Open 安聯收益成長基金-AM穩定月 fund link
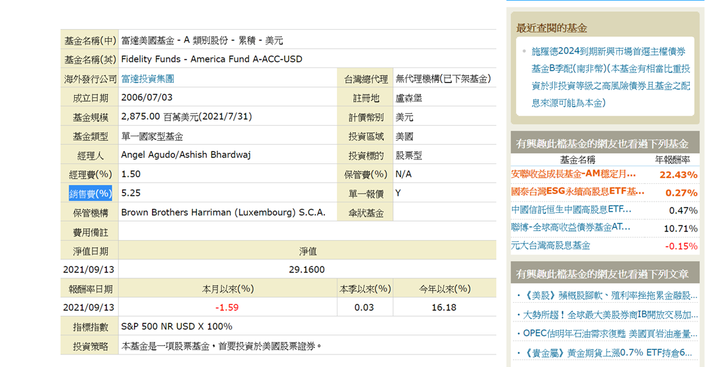This screenshot has width=720, height=367. pyautogui.click(x=574, y=174)
